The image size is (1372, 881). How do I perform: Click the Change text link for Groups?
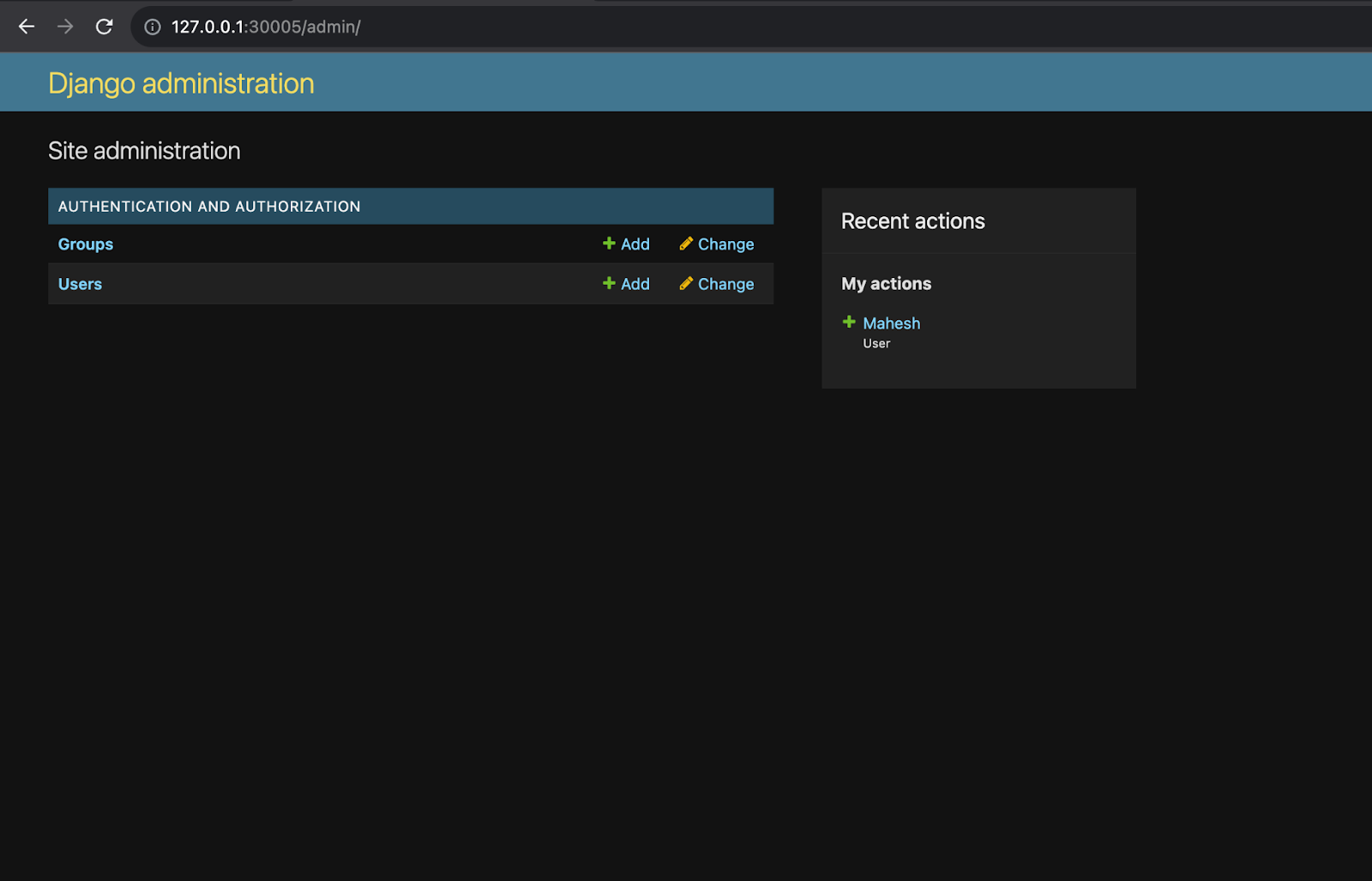pos(725,244)
